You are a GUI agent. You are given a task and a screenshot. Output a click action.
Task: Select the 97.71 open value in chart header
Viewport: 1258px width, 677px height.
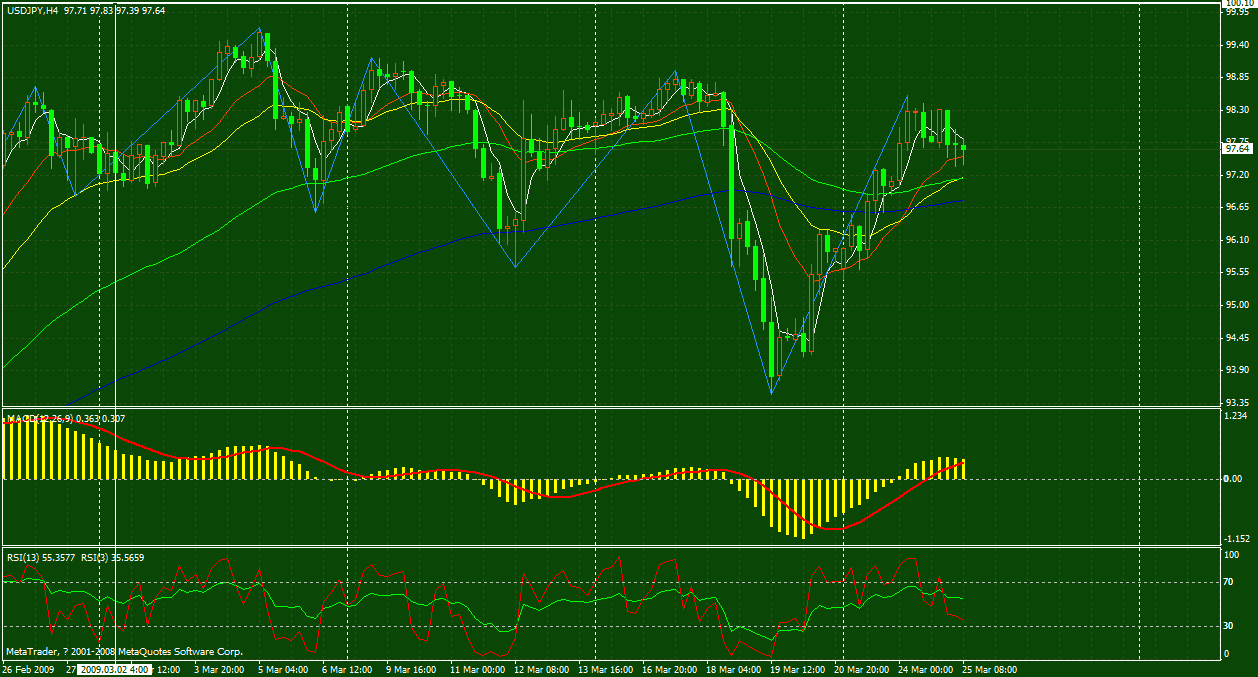(x=74, y=9)
